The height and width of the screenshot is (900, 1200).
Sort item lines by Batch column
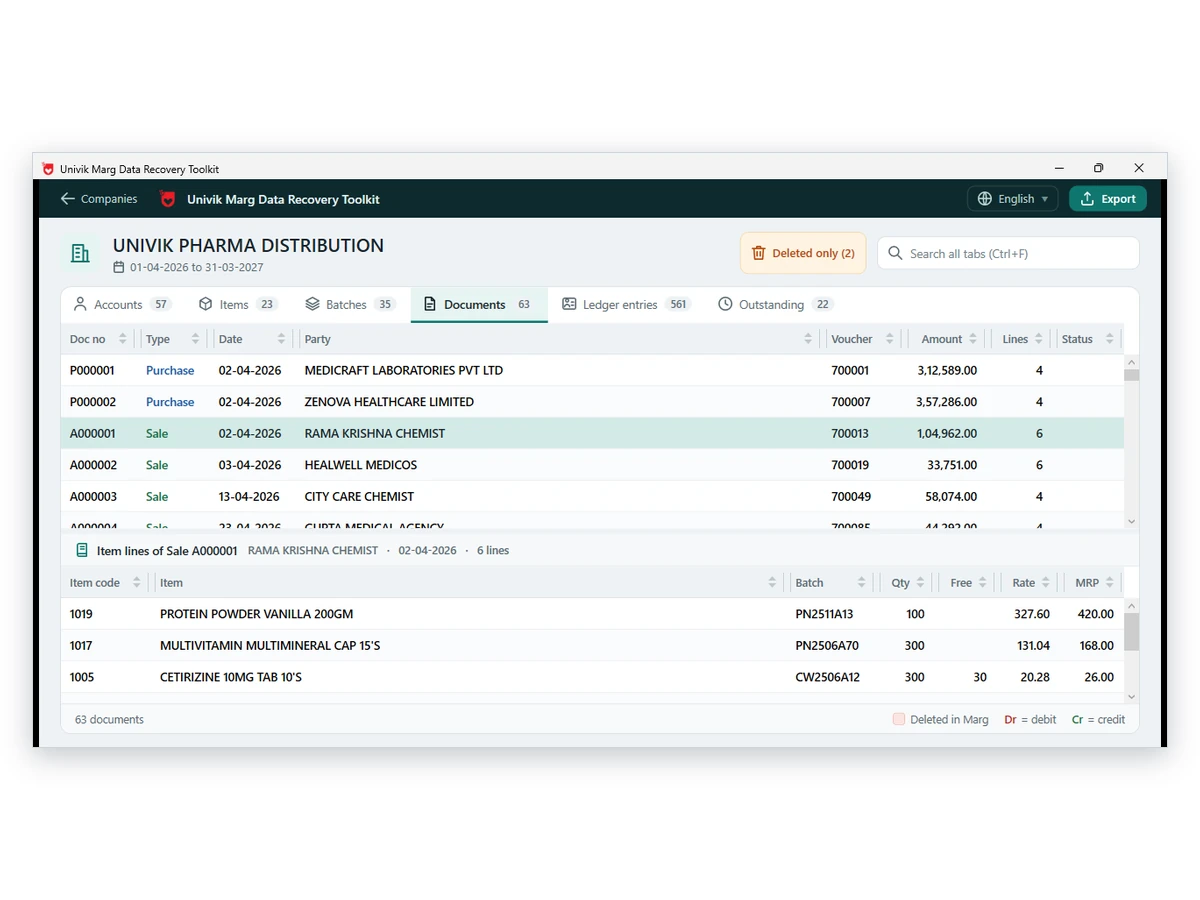[x=830, y=582]
